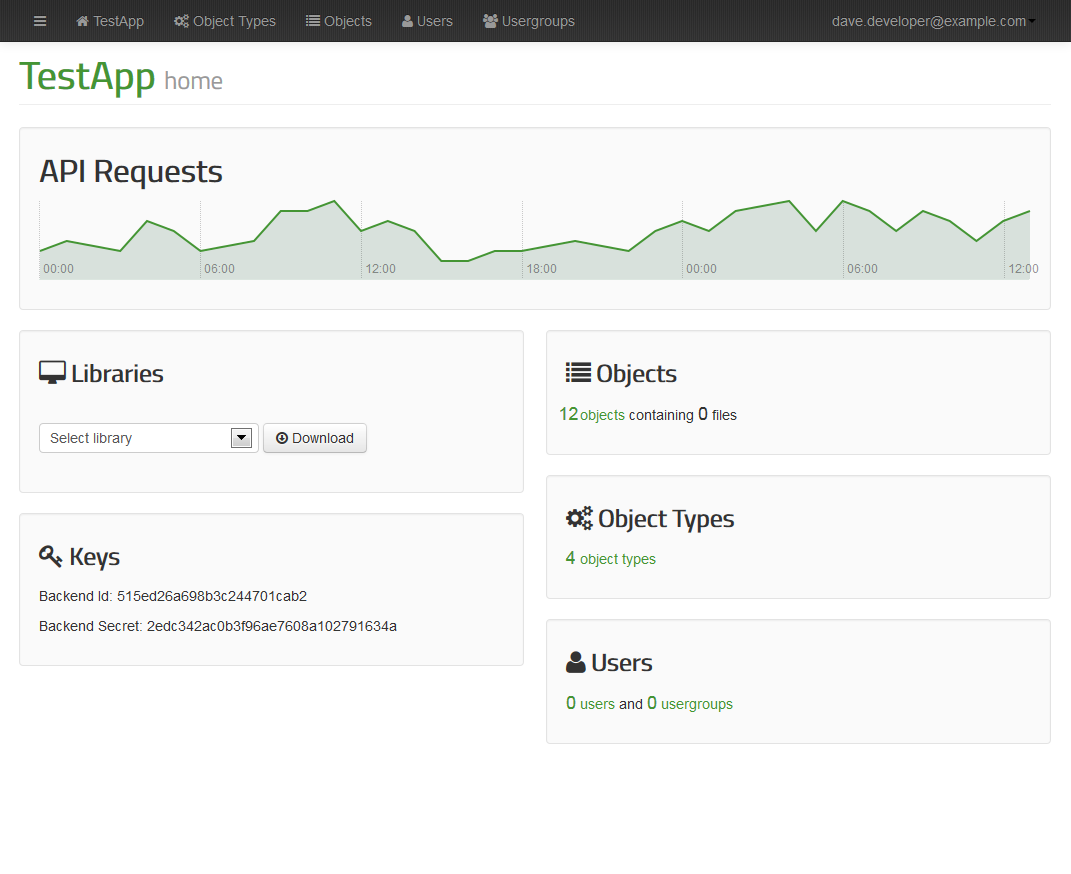
Task: Open the Objects navigation item
Action: (x=339, y=21)
